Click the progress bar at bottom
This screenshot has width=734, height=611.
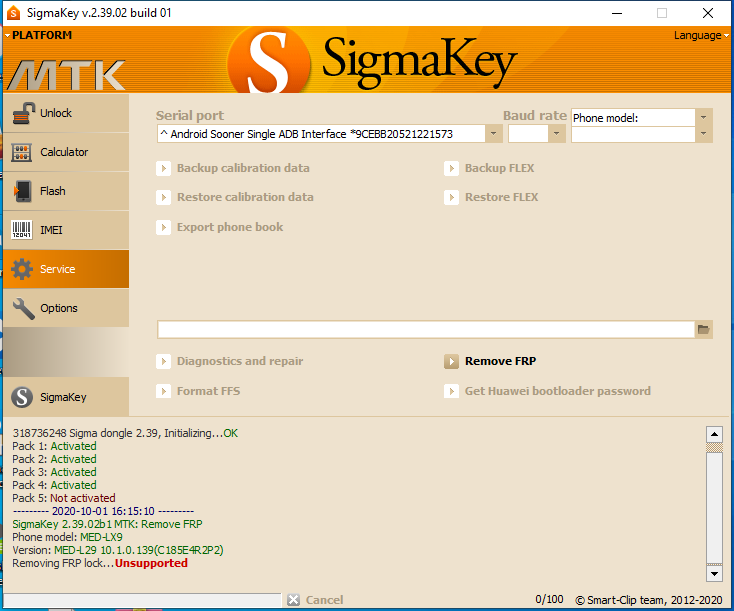click(142, 600)
